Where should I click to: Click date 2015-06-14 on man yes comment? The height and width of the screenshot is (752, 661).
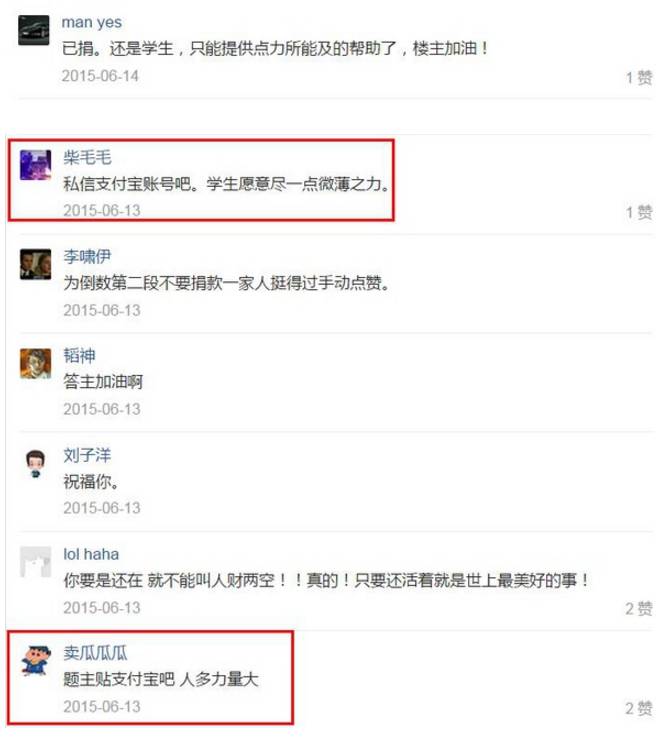pyautogui.click(x=100, y=76)
